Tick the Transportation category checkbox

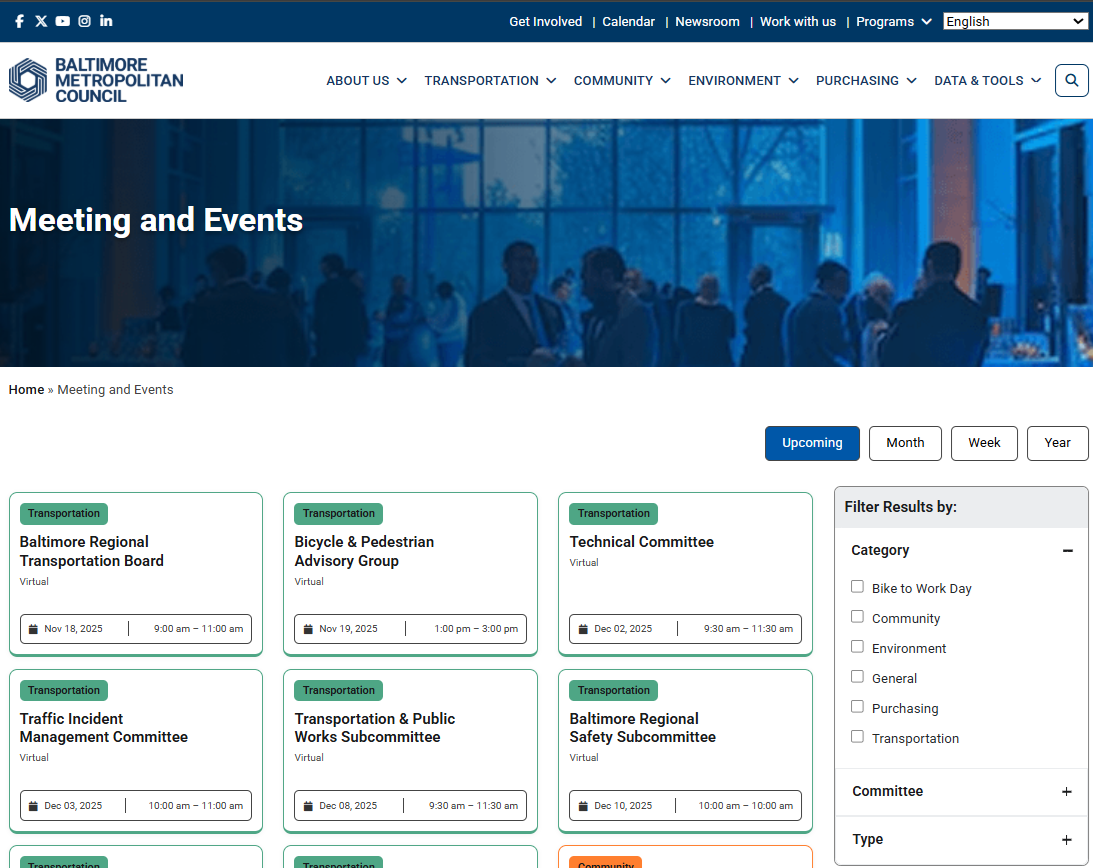857,737
